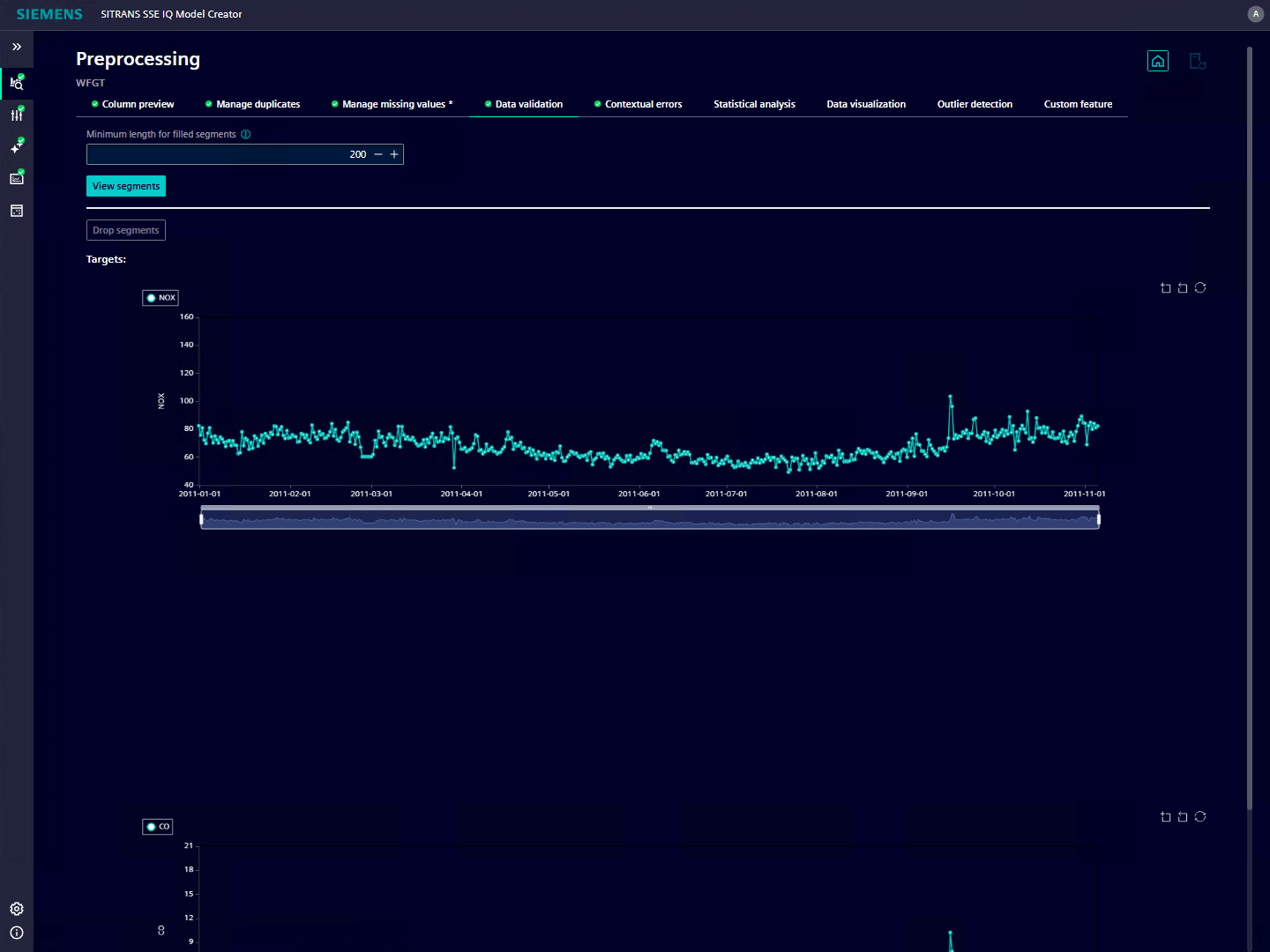Show info for minimum length field

point(246,134)
